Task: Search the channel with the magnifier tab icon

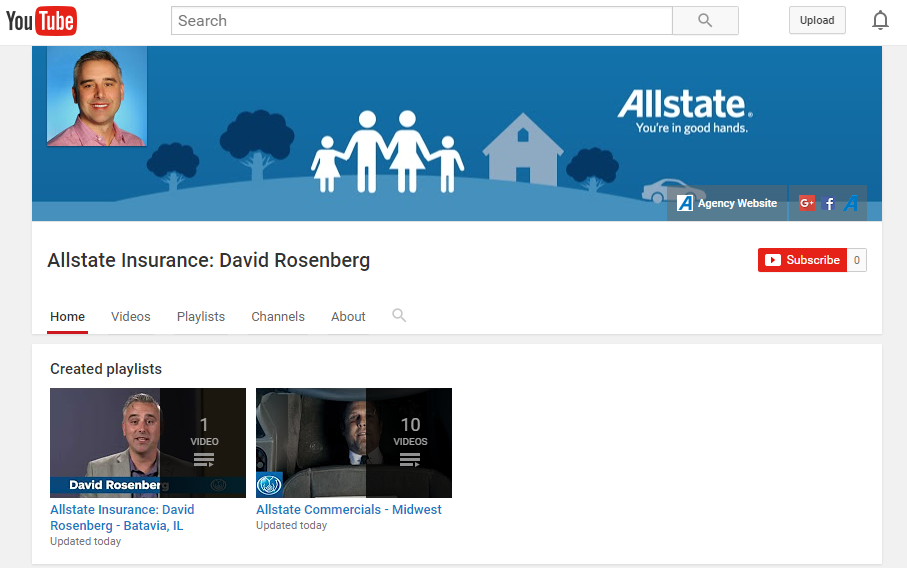Action: click(x=399, y=315)
